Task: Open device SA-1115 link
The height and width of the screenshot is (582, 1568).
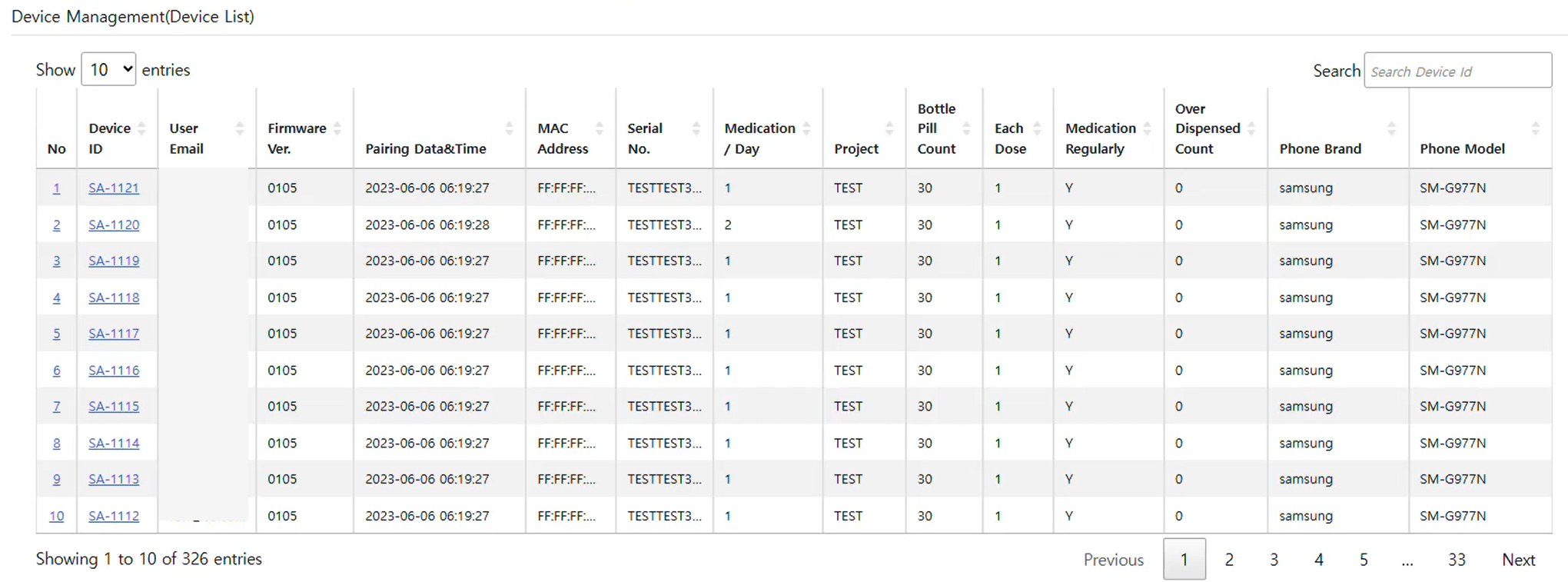Action: [x=114, y=406]
